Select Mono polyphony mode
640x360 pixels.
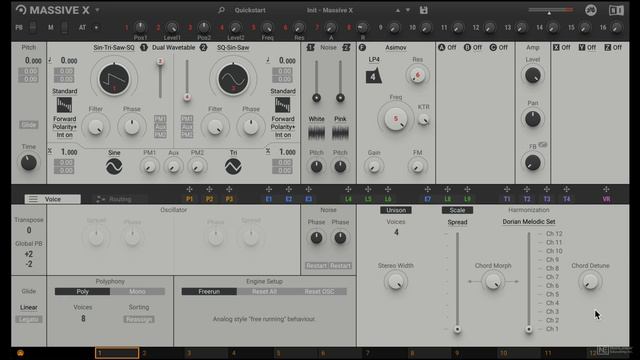pyautogui.click(x=138, y=291)
